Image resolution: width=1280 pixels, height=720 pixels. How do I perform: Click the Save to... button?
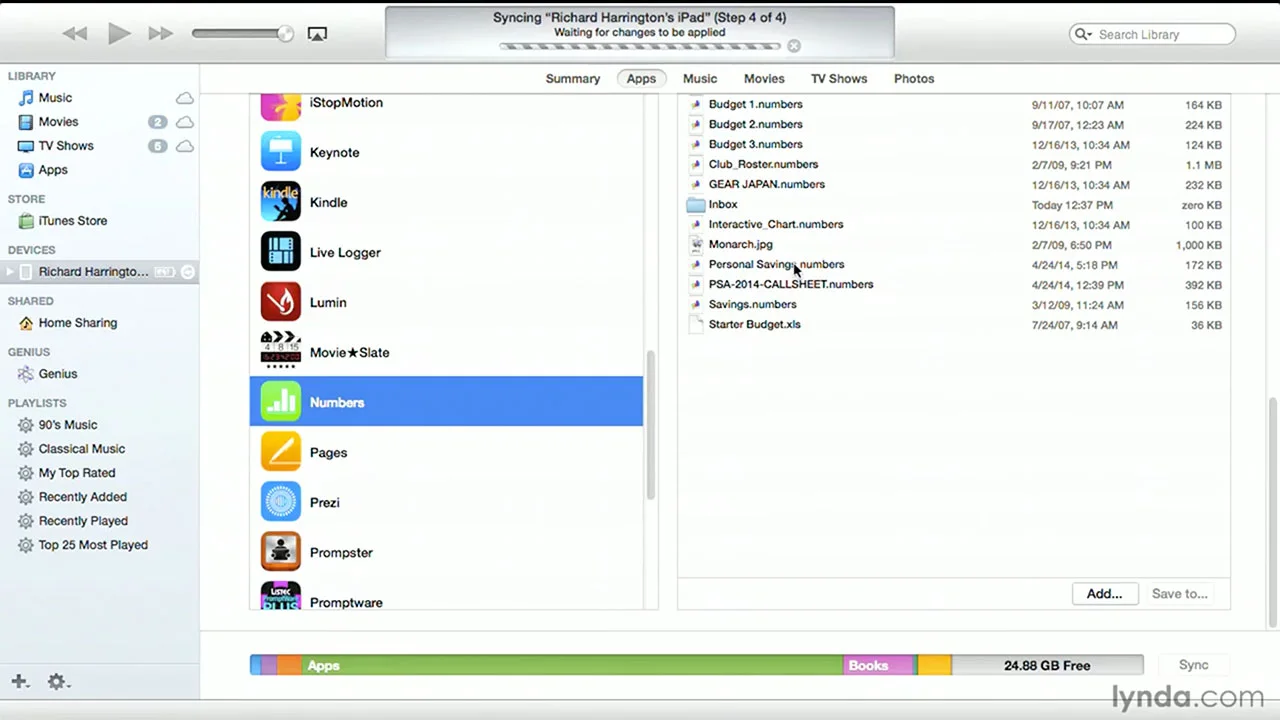pos(1179,594)
